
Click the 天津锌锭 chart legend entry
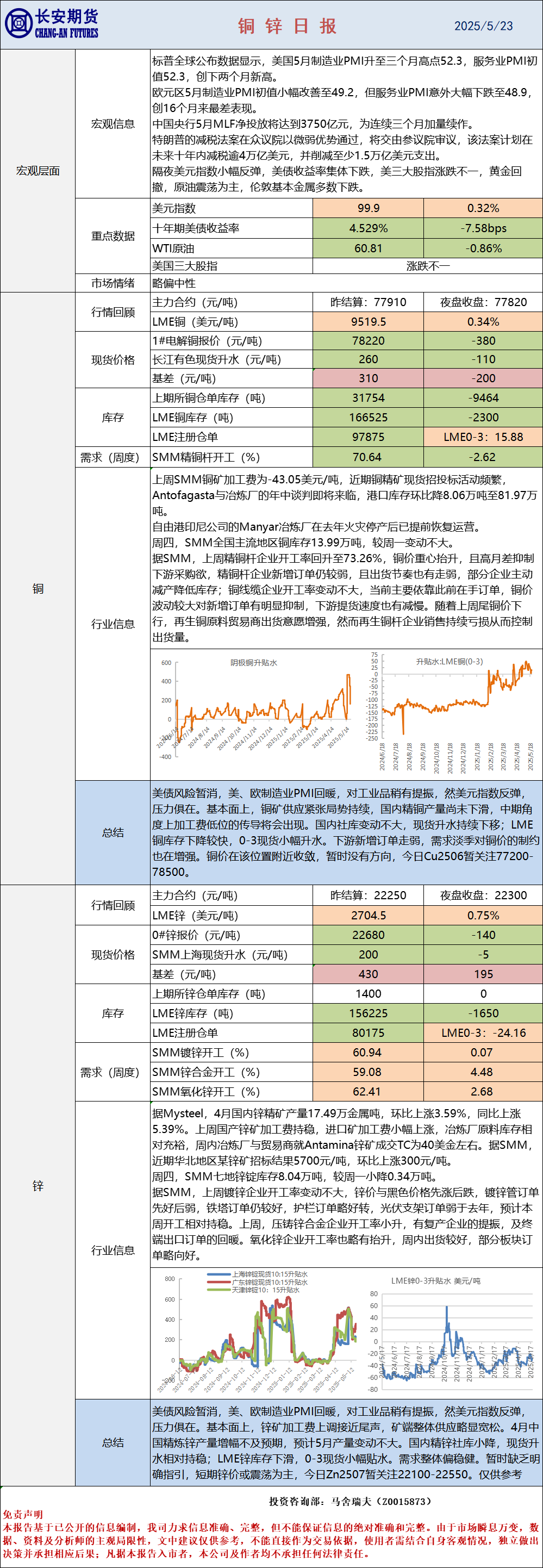pos(253,1290)
